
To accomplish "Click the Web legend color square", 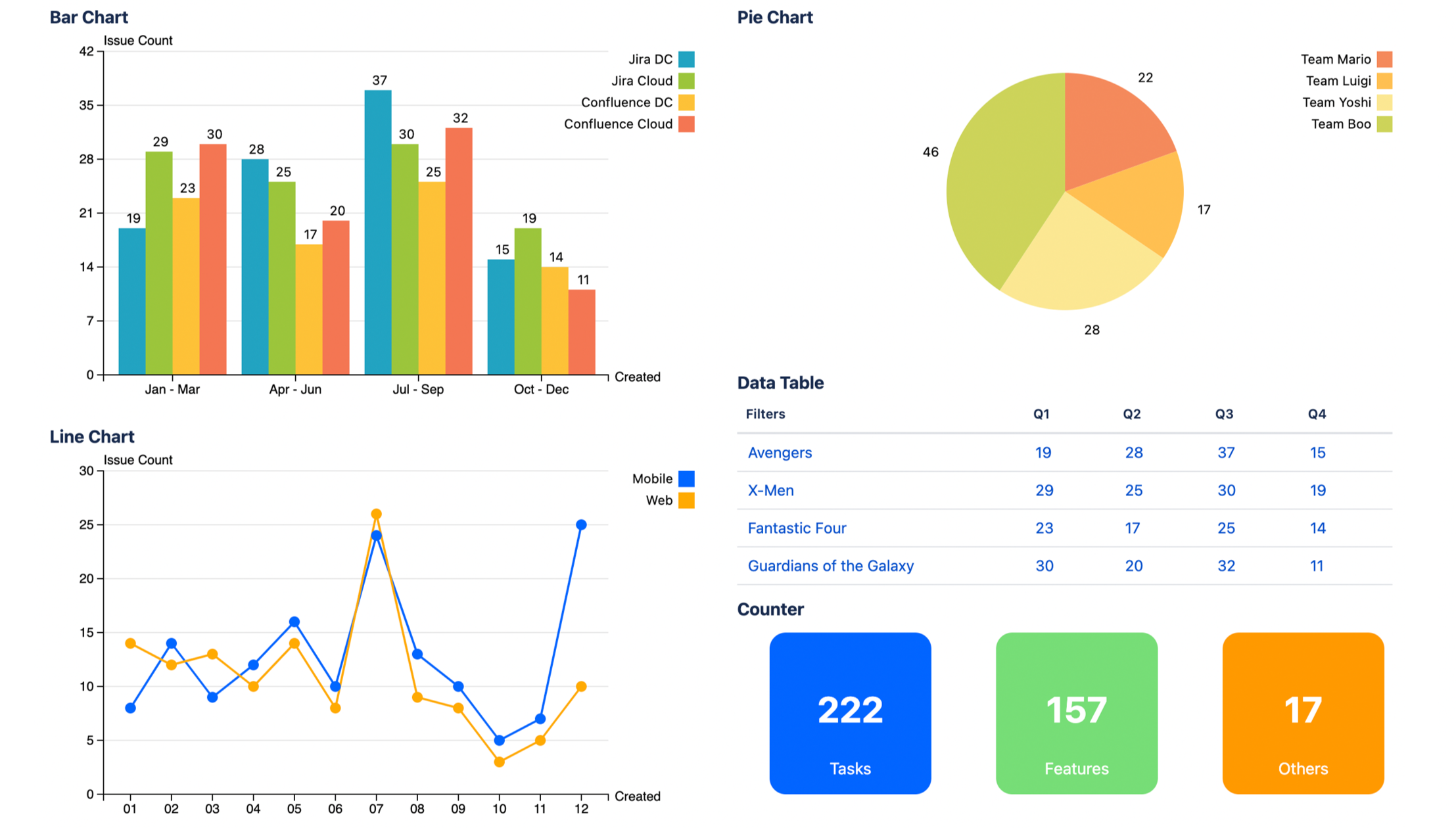I will 686,500.
